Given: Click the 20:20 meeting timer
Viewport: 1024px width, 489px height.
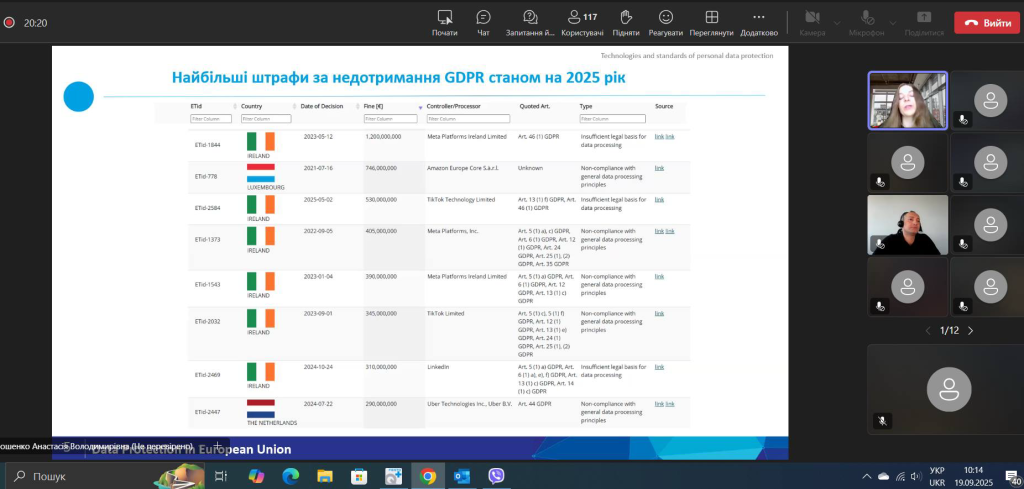Looking at the screenshot, I should [x=35, y=22].
